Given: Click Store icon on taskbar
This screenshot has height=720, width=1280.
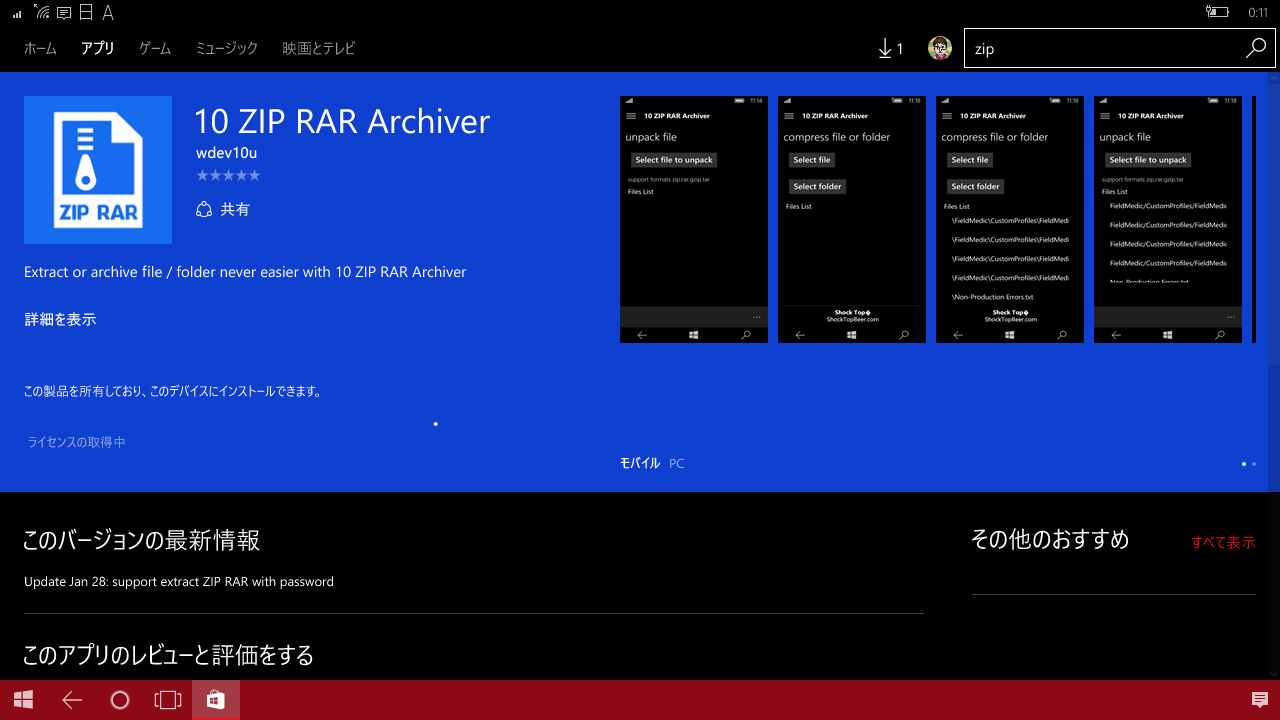Looking at the screenshot, I should (216, 700).
